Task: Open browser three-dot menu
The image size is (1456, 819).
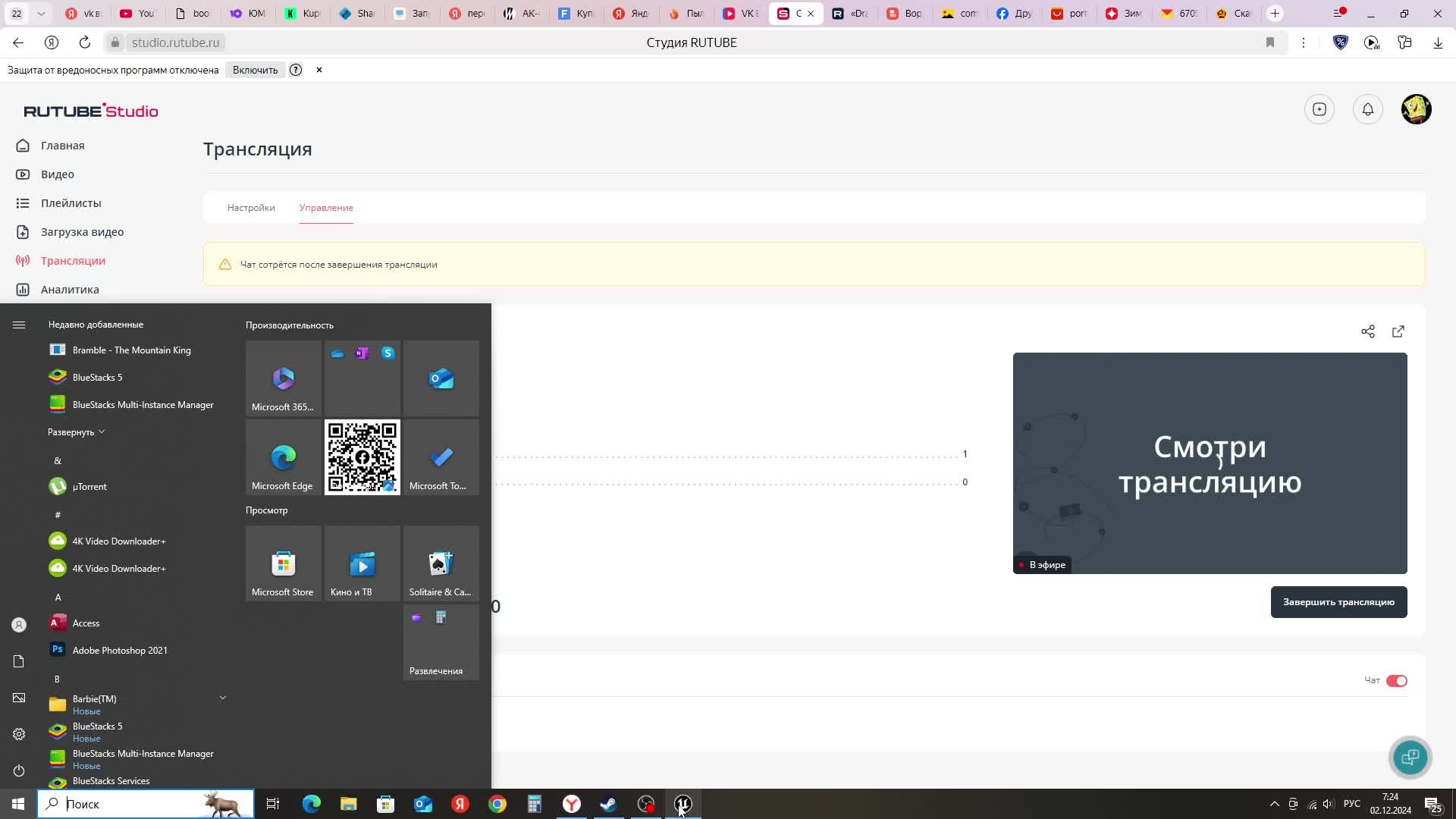Action: click(x=1304, y=42)
